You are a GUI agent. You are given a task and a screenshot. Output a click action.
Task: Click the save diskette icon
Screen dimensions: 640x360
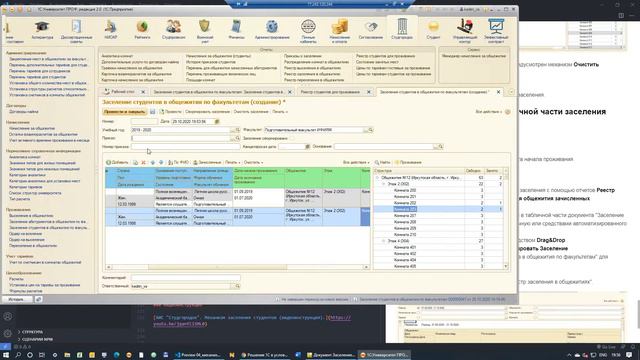coord(153,111)
